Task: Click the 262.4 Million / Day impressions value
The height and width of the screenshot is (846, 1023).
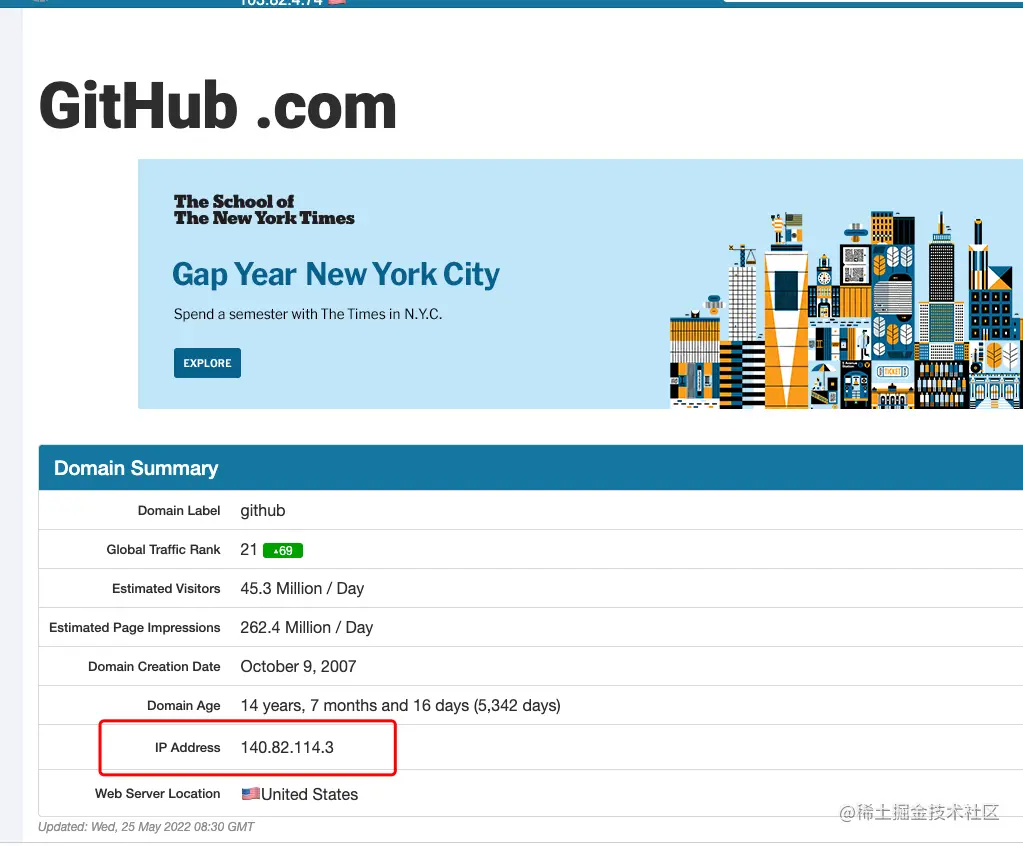Action: (x=307, y=627)
